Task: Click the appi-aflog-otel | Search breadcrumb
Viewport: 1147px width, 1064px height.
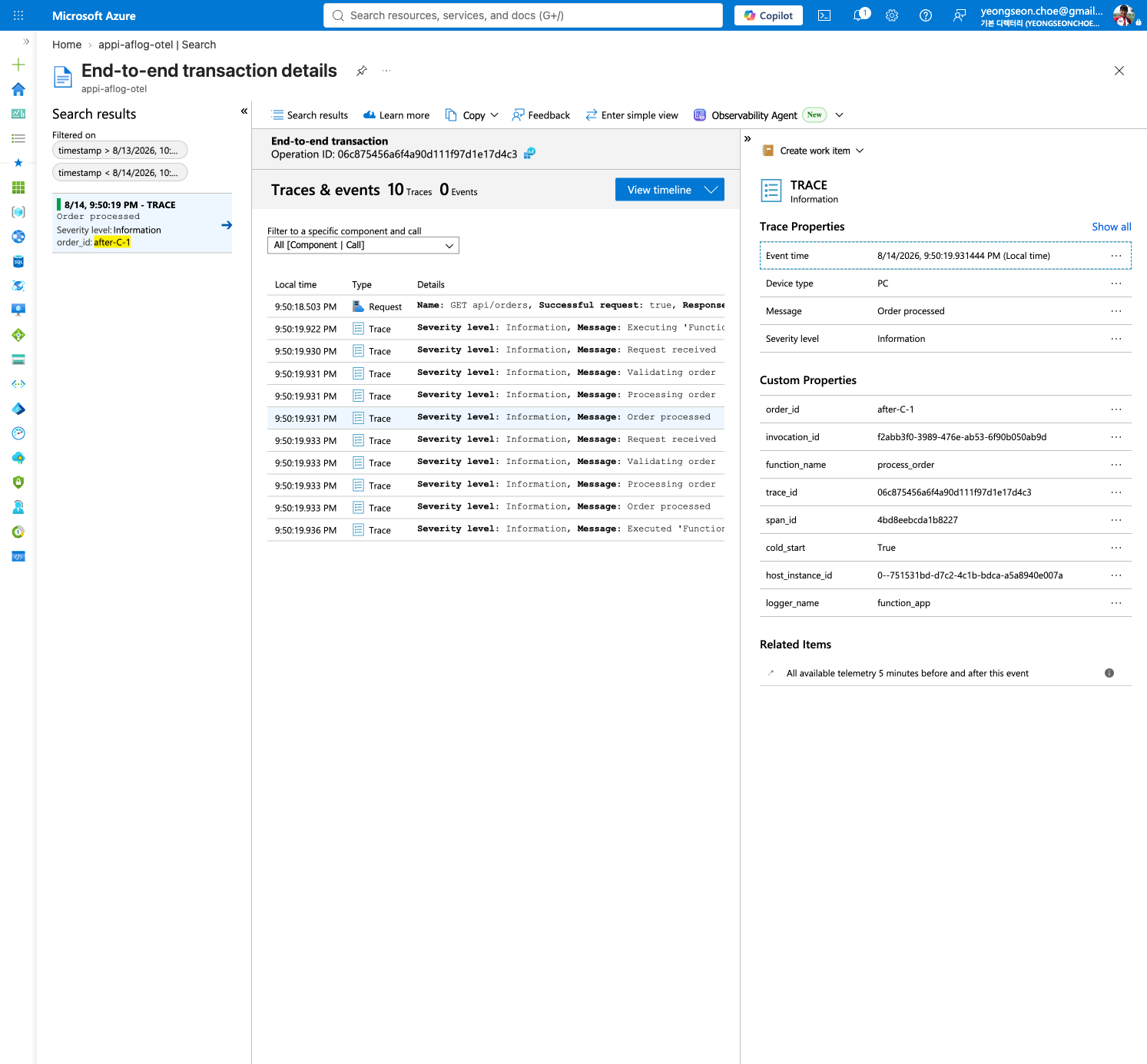Action: click(x=157, y=45)
